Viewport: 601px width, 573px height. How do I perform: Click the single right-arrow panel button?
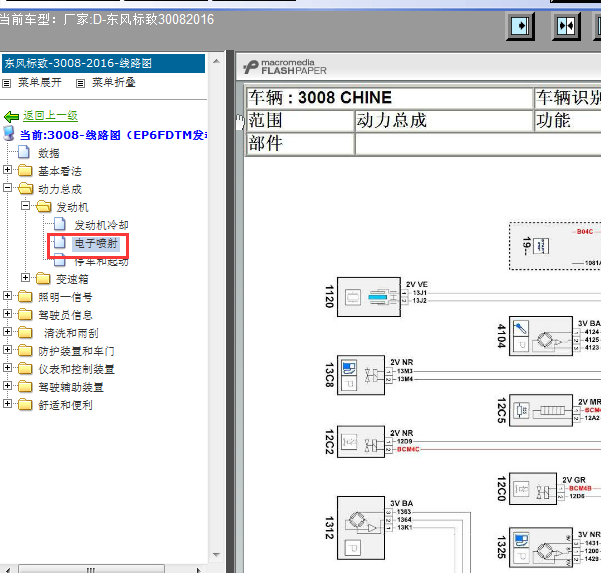[x=520, y=26]
